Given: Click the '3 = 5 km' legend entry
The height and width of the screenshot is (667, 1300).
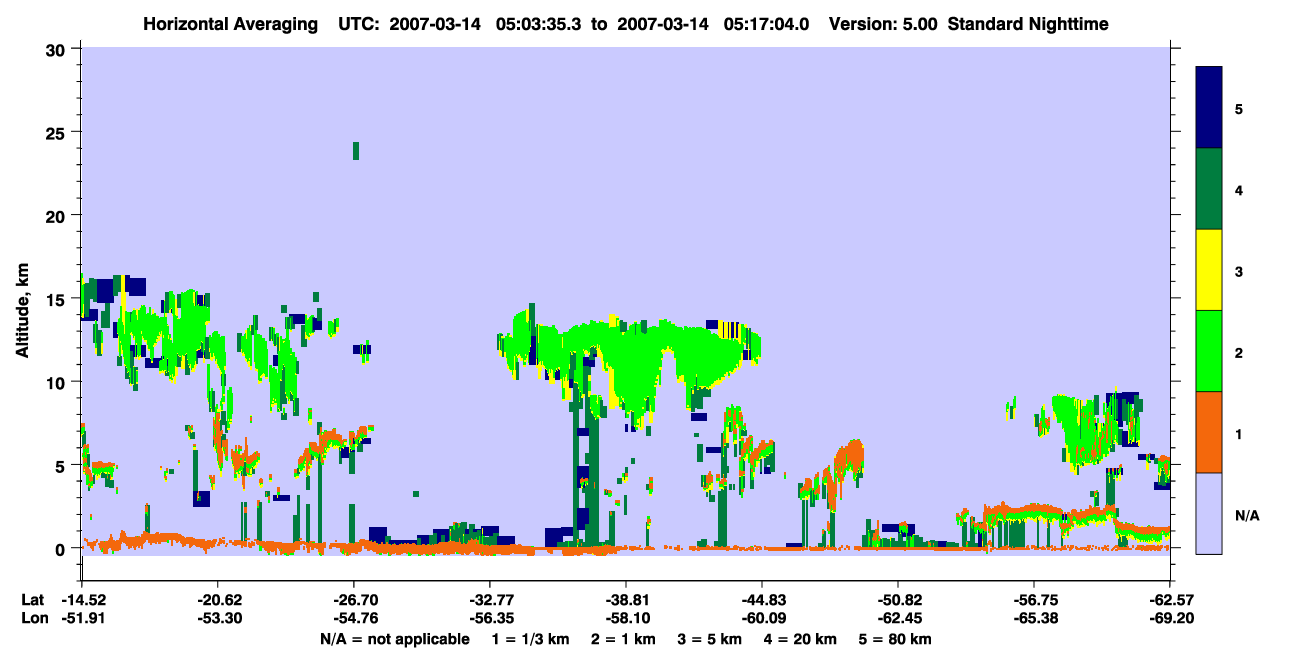Looking at the screenshot, I should click(x=710, y=639).
